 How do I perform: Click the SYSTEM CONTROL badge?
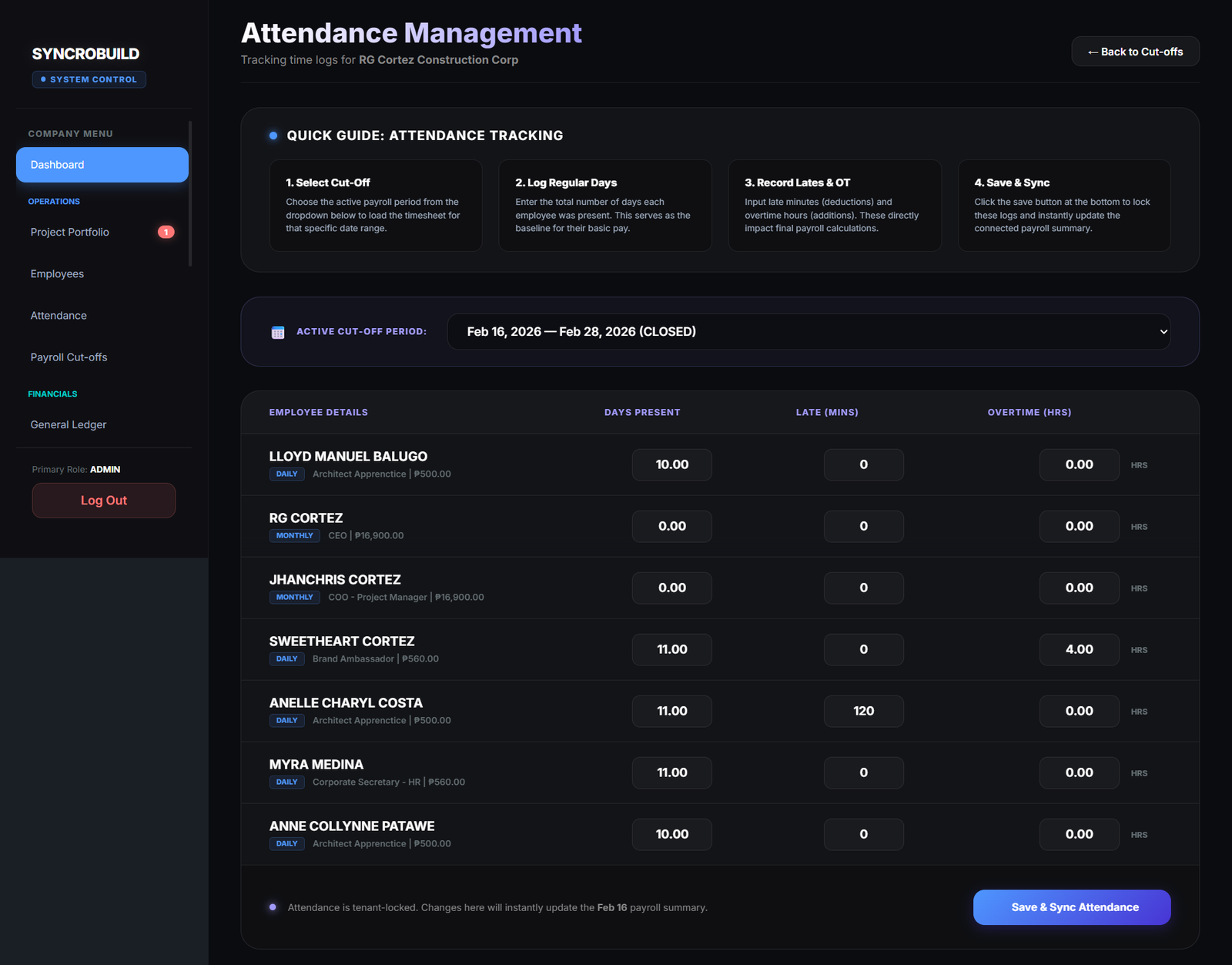coord(89,79)
